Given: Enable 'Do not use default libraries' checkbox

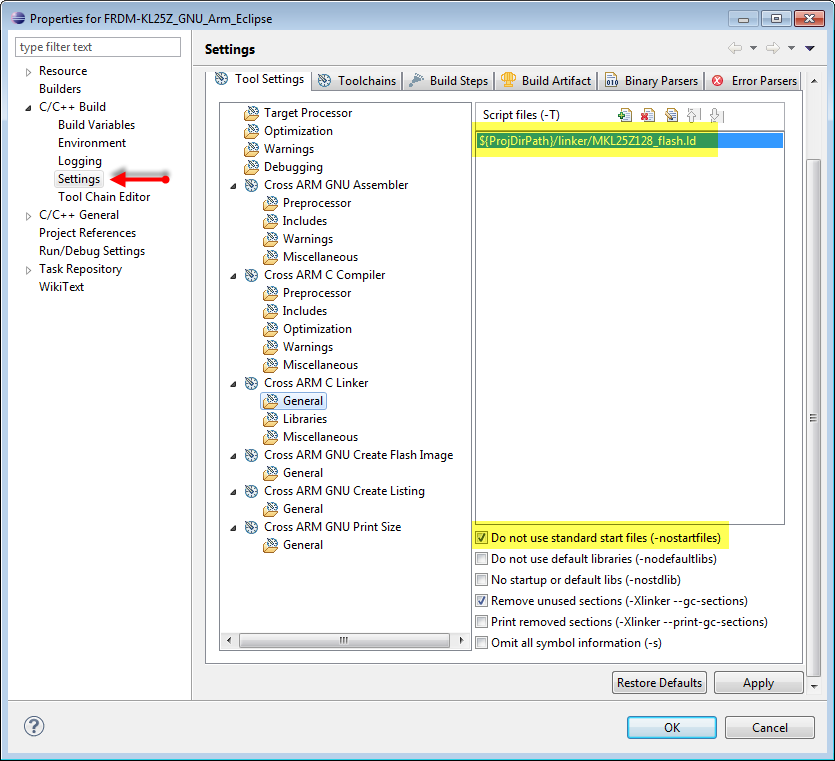Looking at the screenshot, I should tap(482, 559).
